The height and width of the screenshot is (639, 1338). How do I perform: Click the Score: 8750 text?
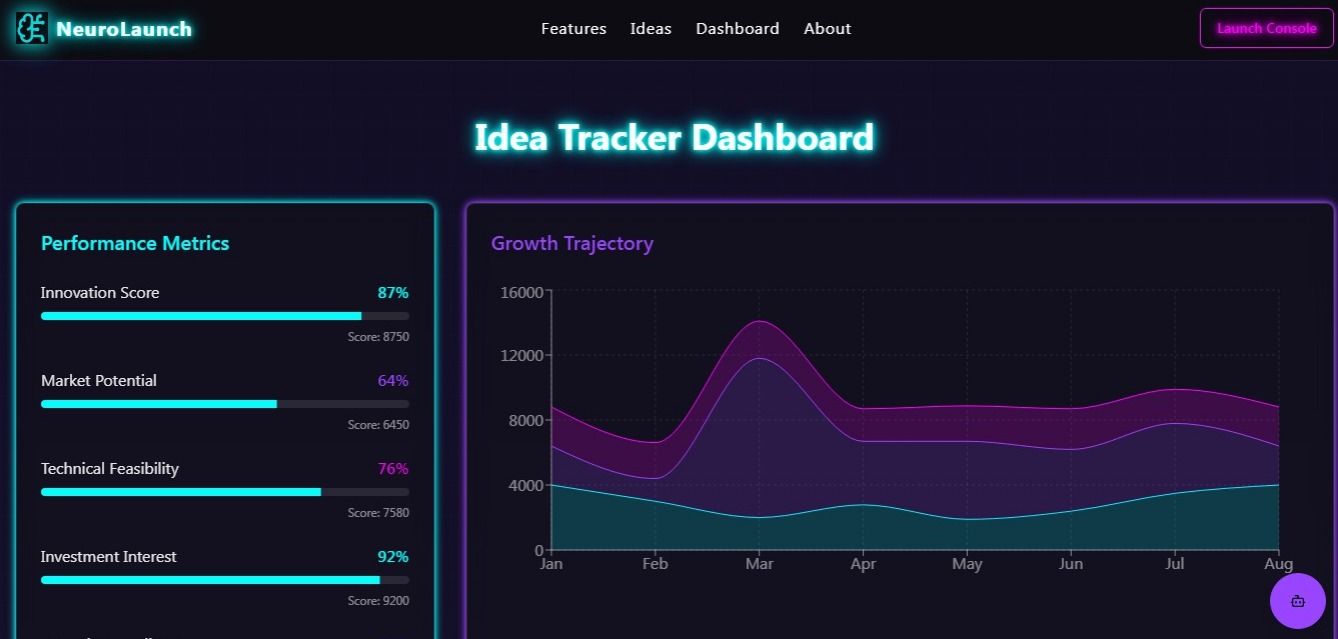pos(378,337)
